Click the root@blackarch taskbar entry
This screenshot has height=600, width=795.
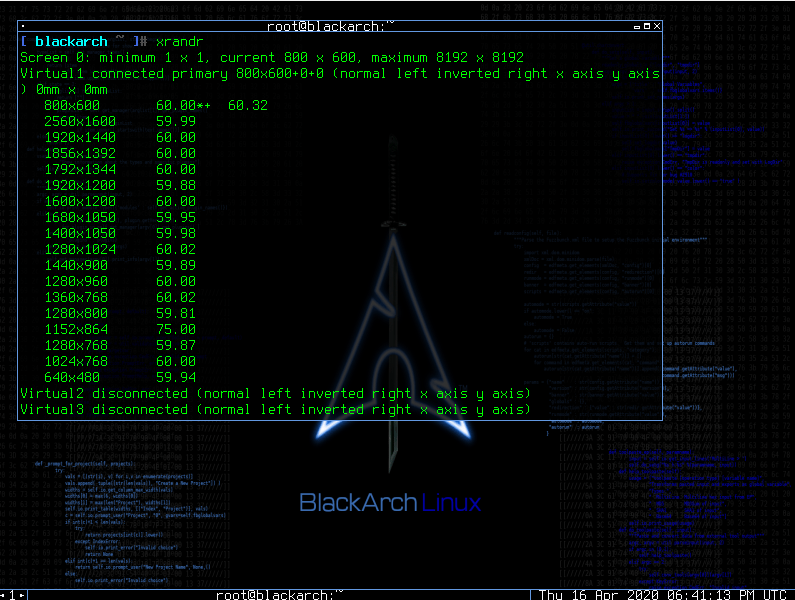(x=279, y=594)
